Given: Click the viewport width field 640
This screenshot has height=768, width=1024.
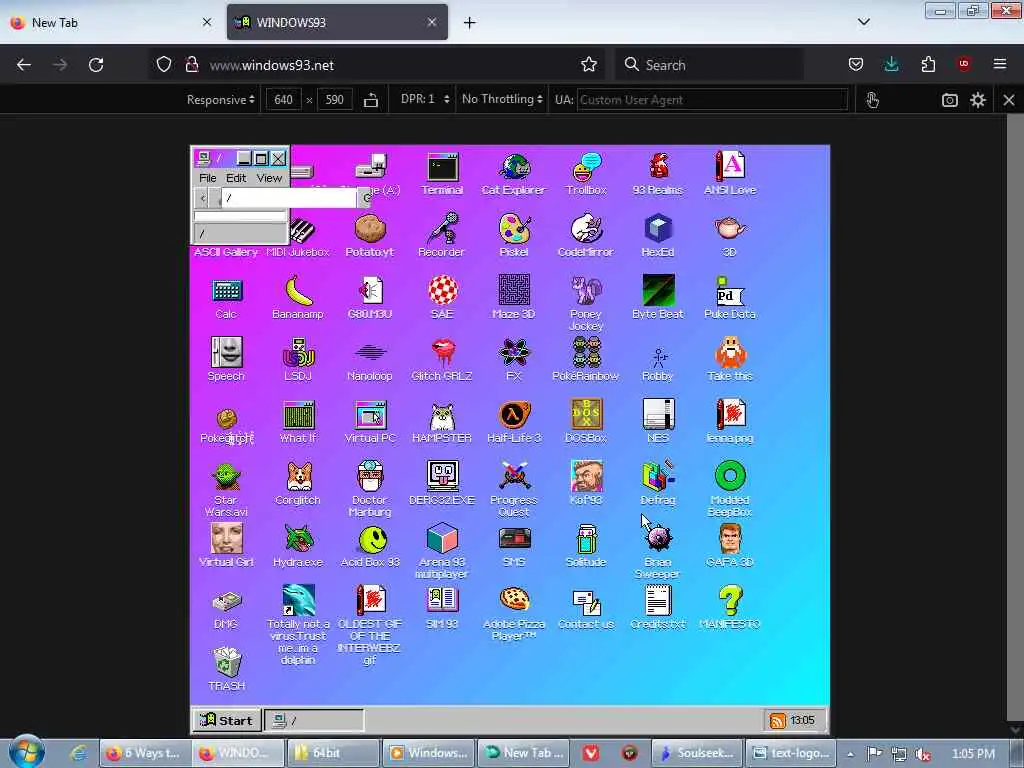Looking at the screenshot, I should [x=283, y=100].
